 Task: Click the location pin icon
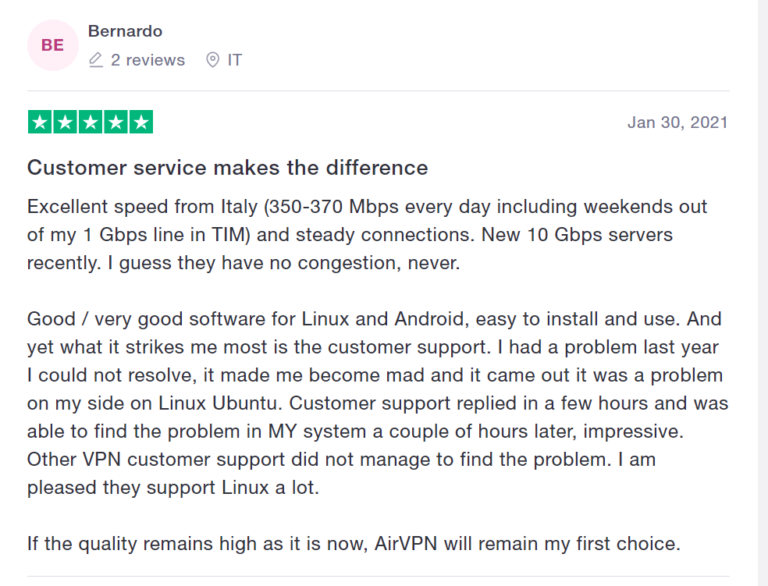click(x=212, y=60)
